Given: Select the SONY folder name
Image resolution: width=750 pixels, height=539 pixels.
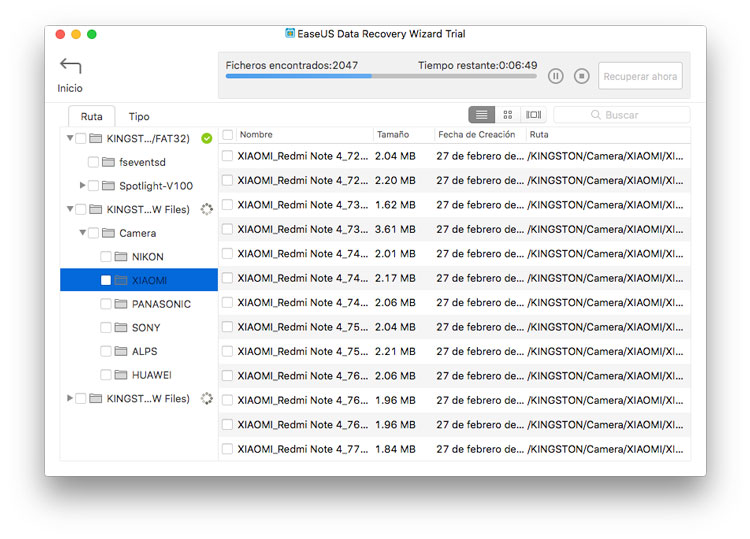Looking at the screenshot, I should click(x=146, y=328).
